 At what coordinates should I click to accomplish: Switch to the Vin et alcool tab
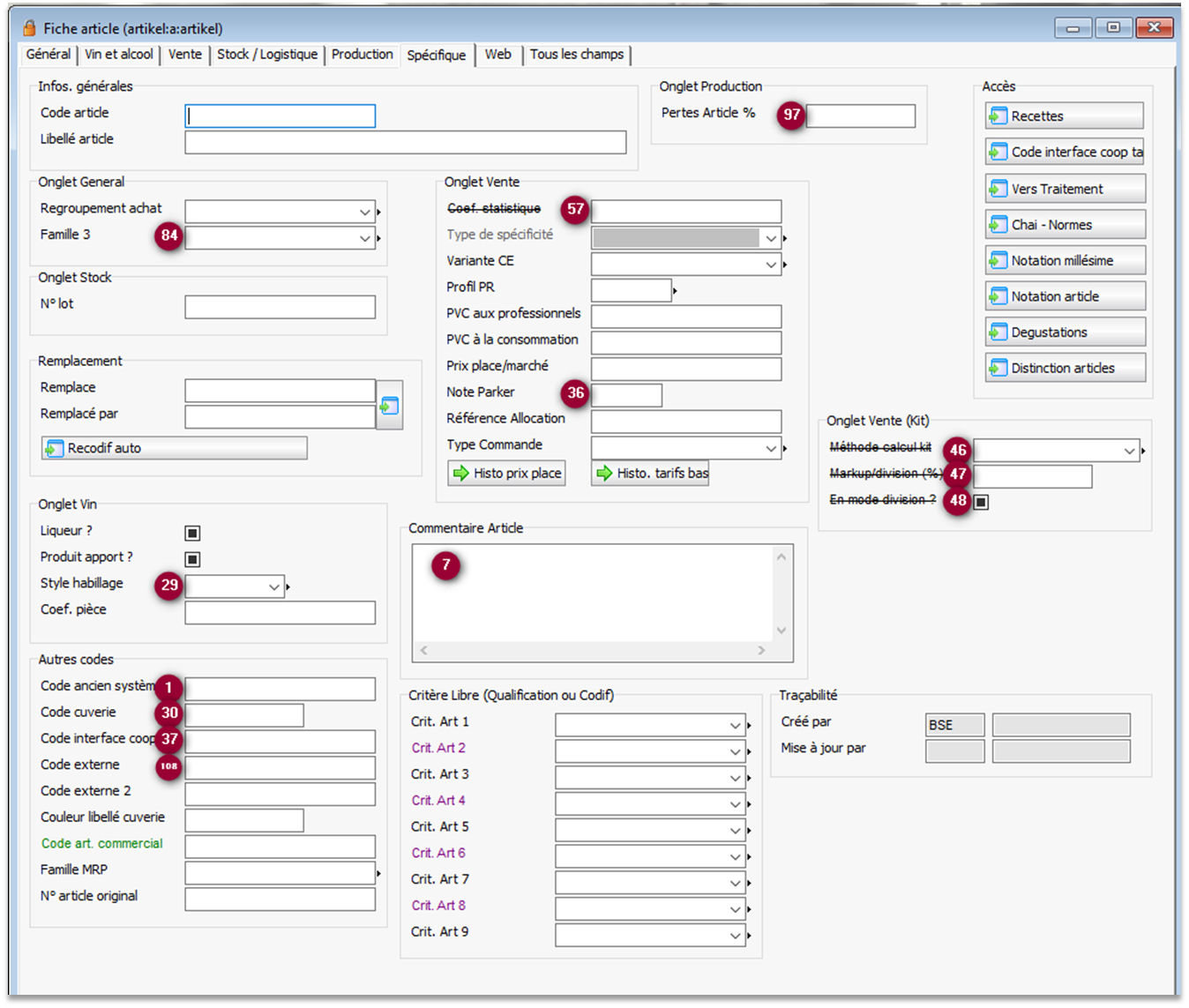(119, 55)
